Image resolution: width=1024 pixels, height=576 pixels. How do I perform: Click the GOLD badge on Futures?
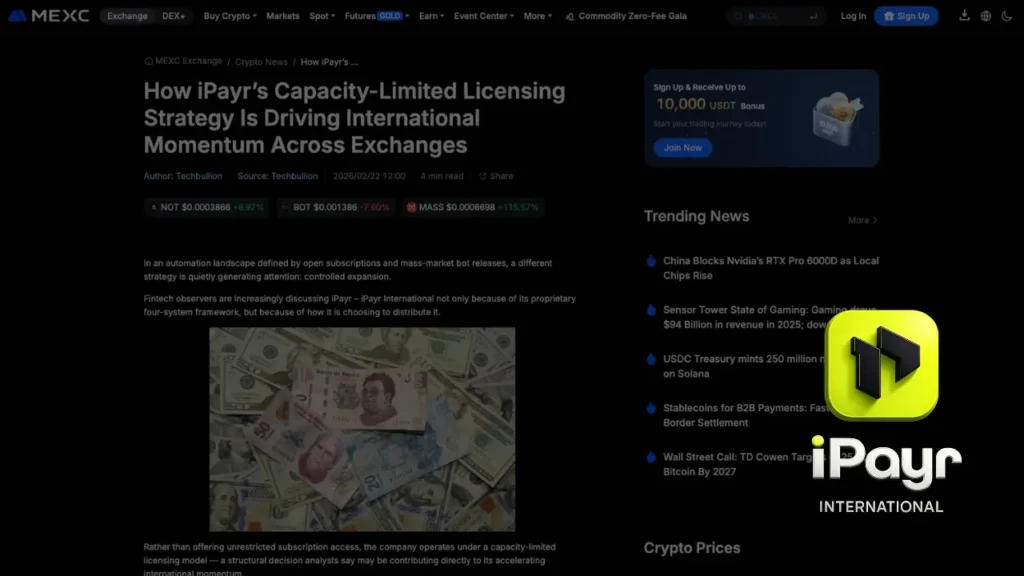point(390,15)
